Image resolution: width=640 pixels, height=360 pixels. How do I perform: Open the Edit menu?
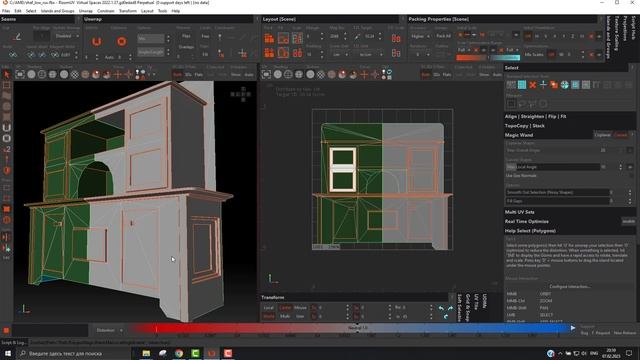coord(18,11)
